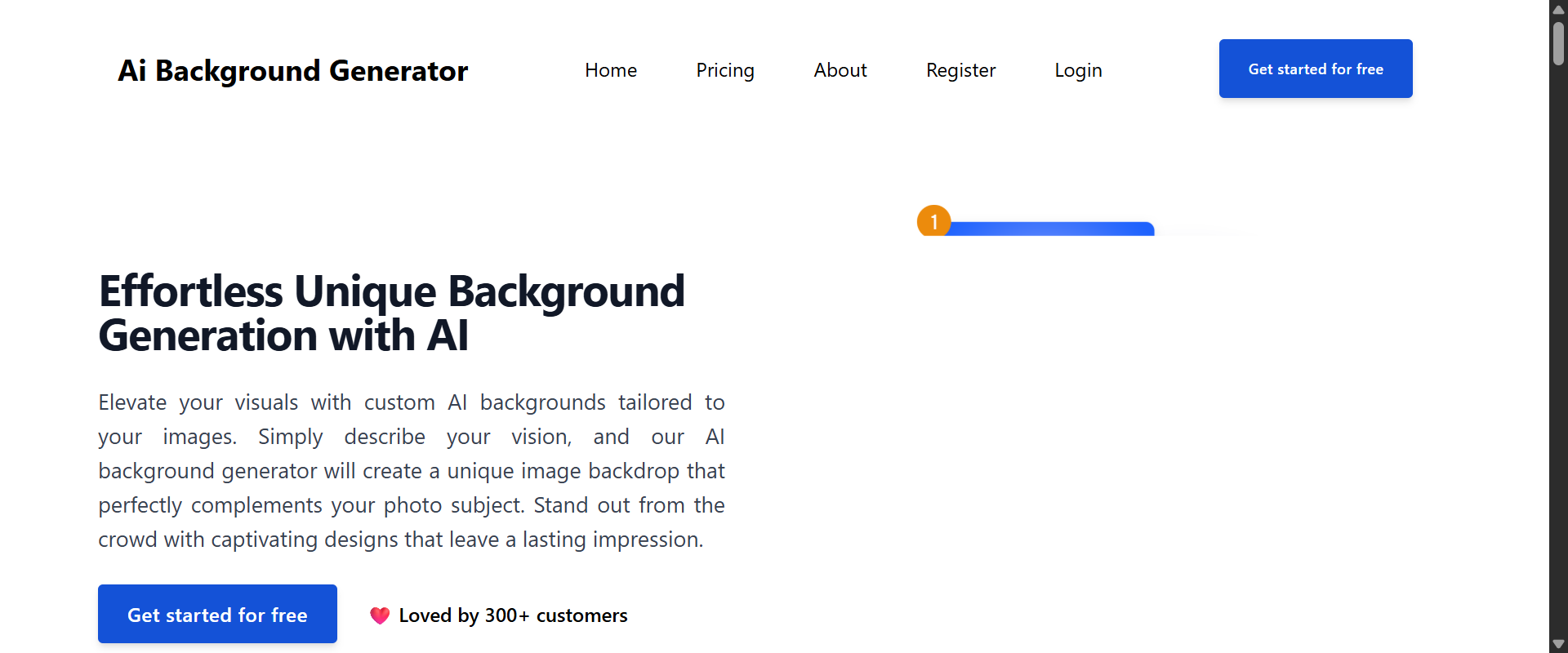Click the vertical scrollbar thumb

[x=1558, y=42]
